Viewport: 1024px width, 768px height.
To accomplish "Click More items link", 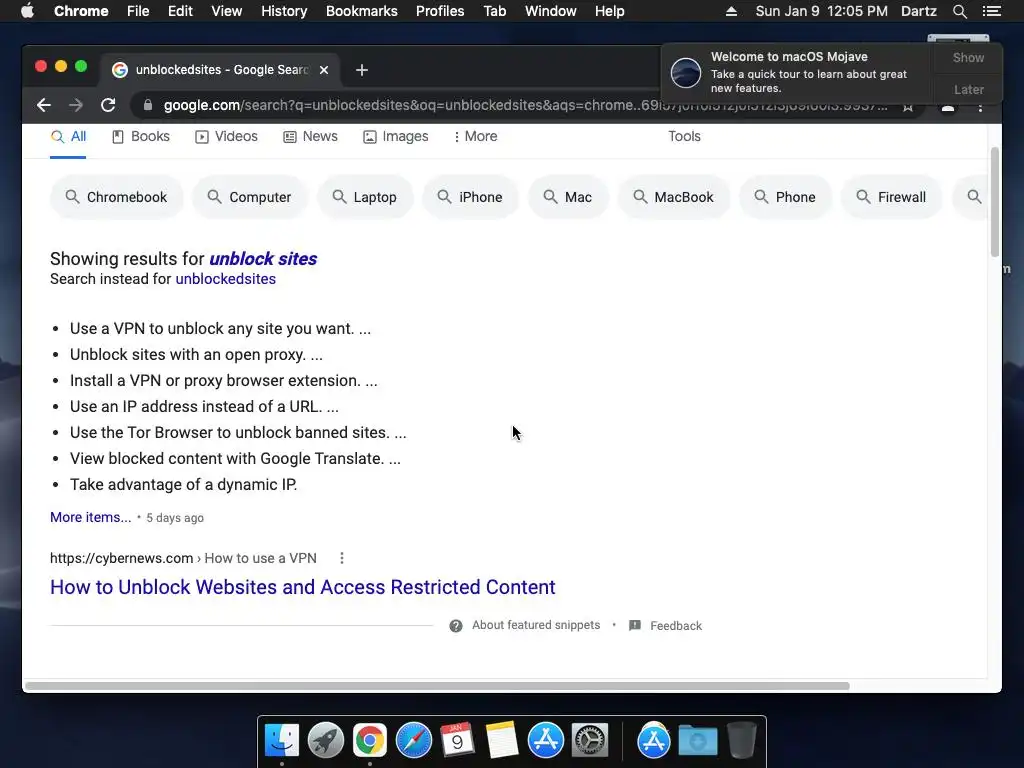I will (91, 517).
